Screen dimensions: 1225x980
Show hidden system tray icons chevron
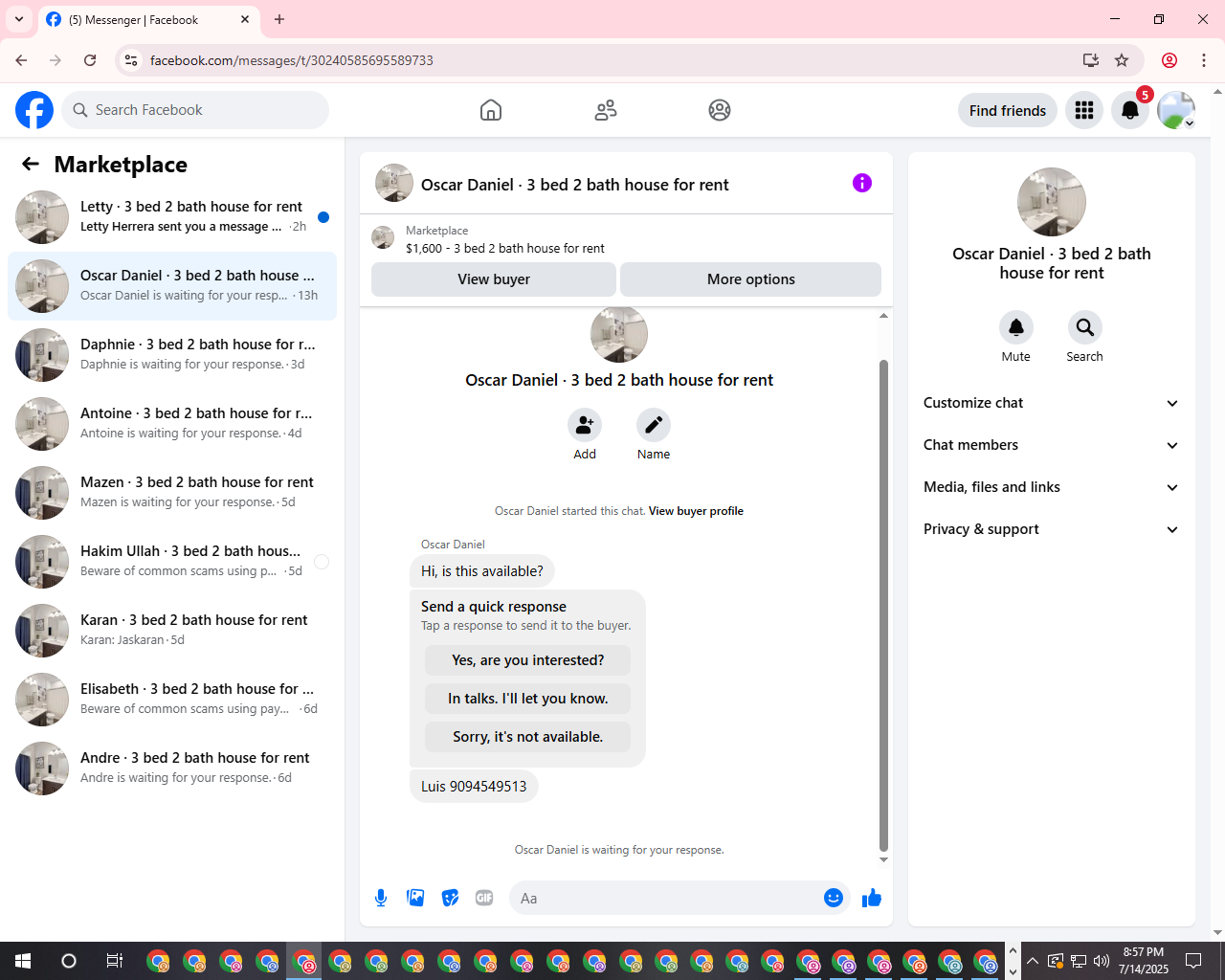pyautogui.click(x=1033, y=961)
